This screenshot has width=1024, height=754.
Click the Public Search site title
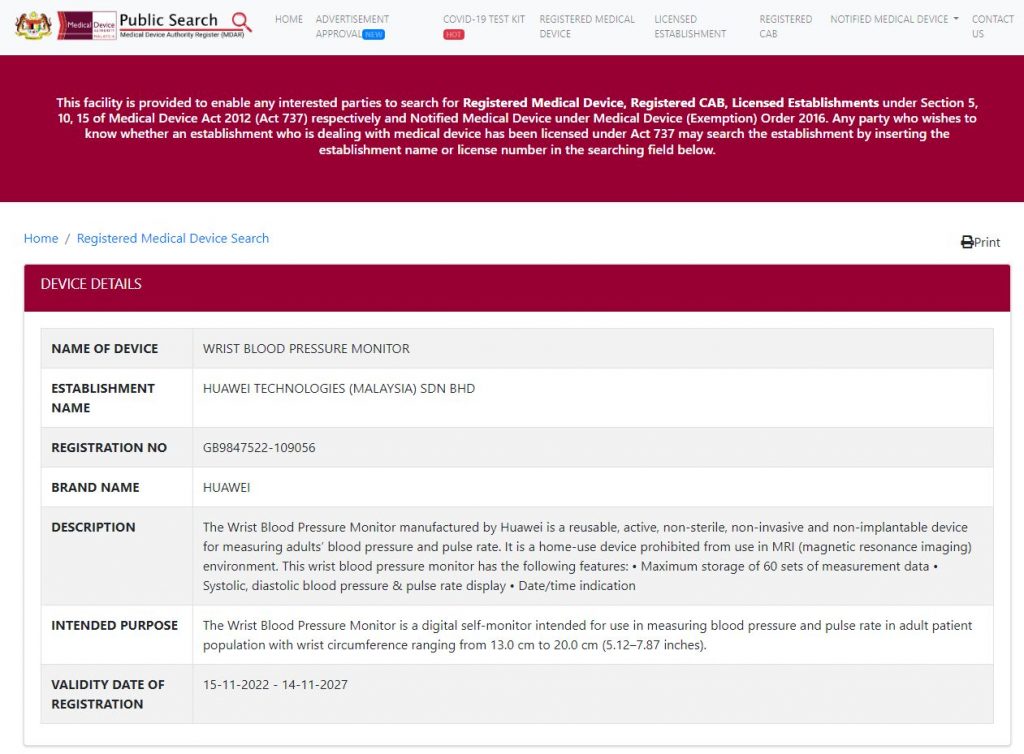click(168, 20)
